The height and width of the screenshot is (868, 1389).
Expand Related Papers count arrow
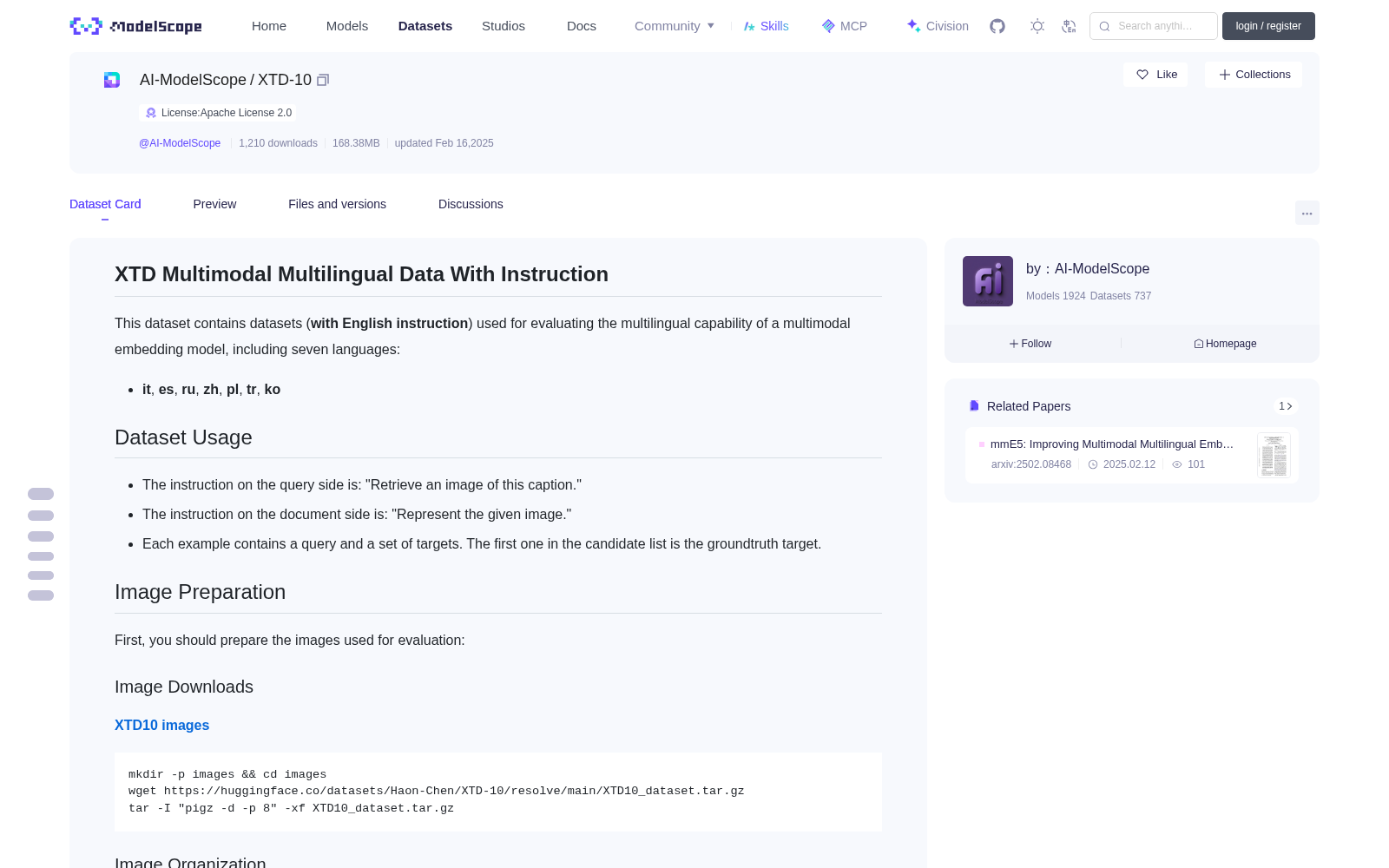pyautogui.click(x=1286, y=406)
